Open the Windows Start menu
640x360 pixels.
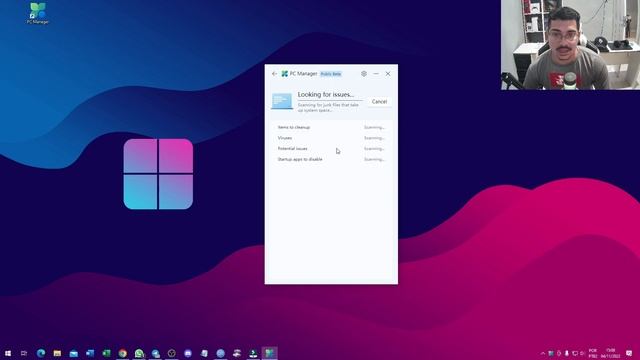(8, 353)
